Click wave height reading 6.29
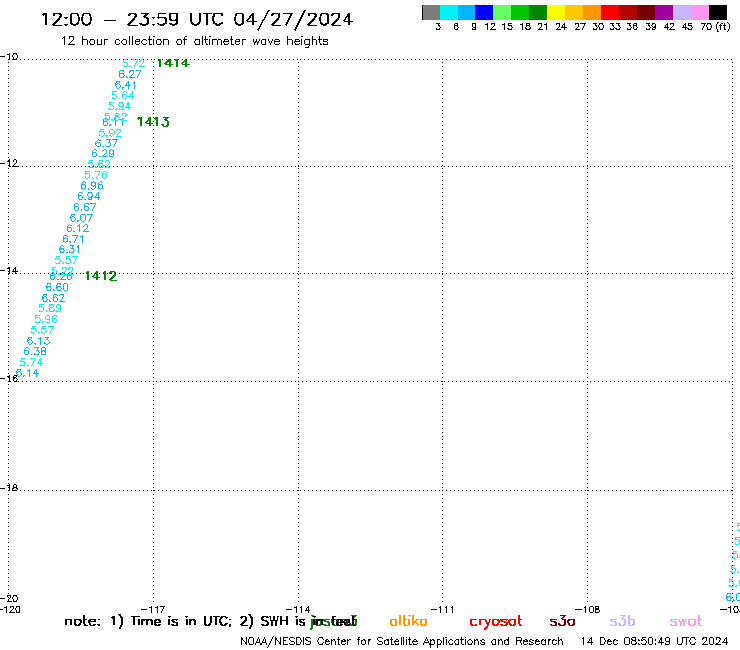 [103, 153]
